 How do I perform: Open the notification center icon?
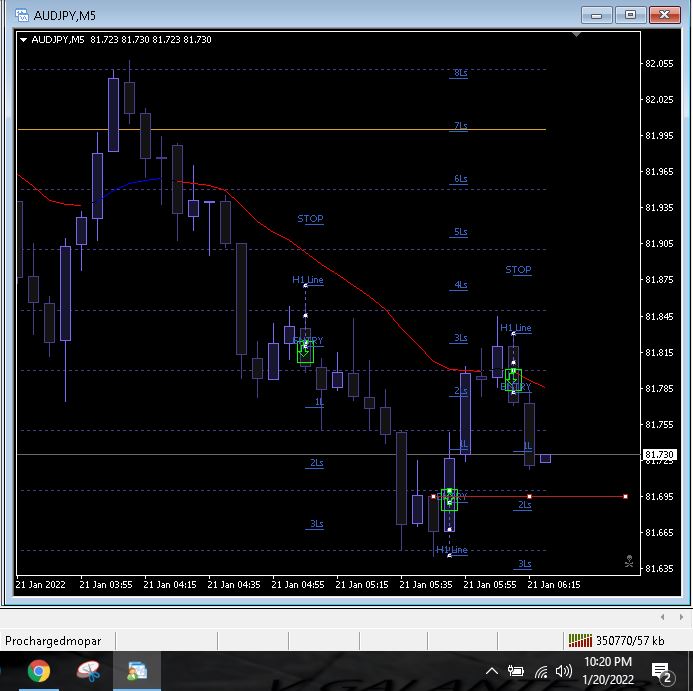(x=662, y=672)
